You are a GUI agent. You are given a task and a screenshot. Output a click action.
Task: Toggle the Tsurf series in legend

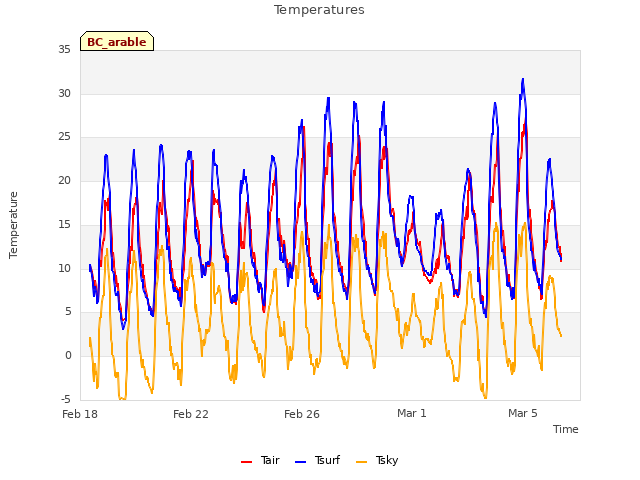[317, 460]
